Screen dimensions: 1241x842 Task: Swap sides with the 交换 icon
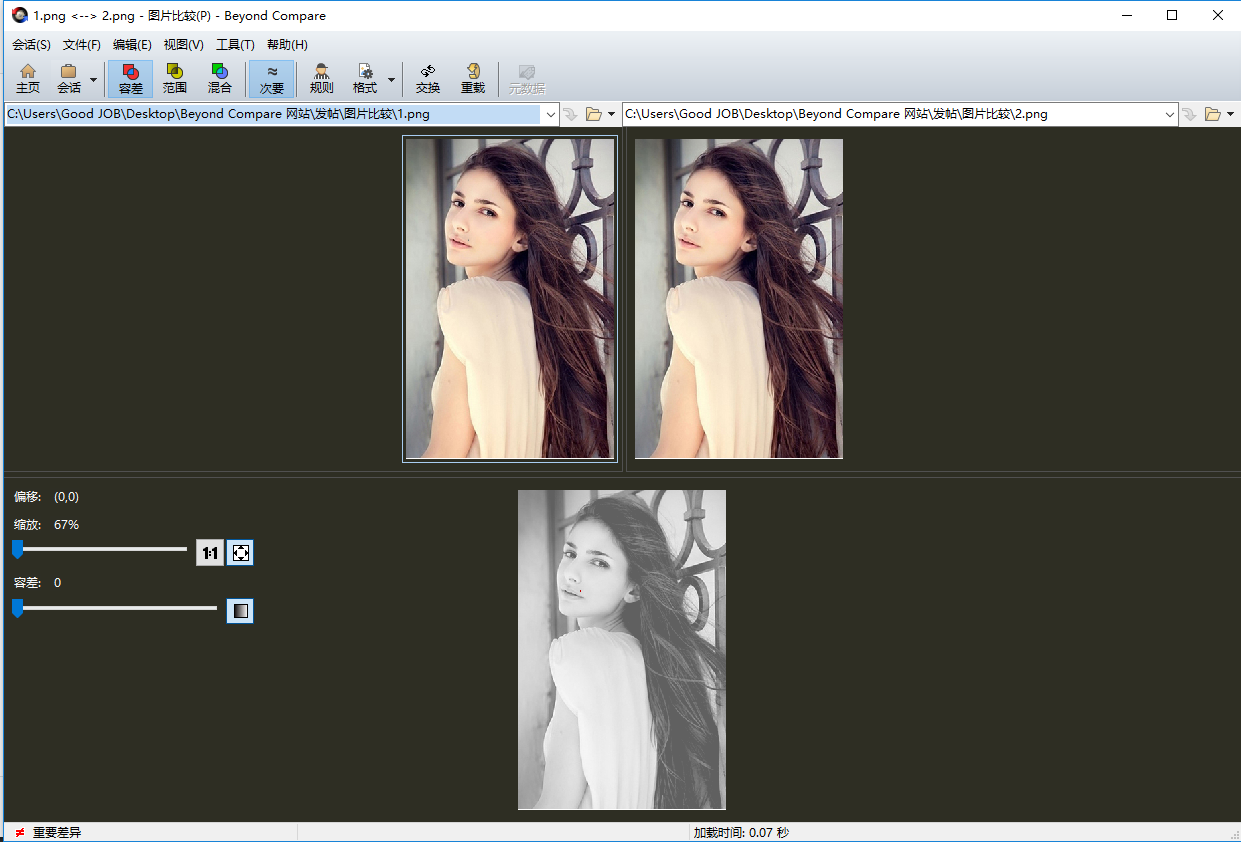(x=428, y=78)
